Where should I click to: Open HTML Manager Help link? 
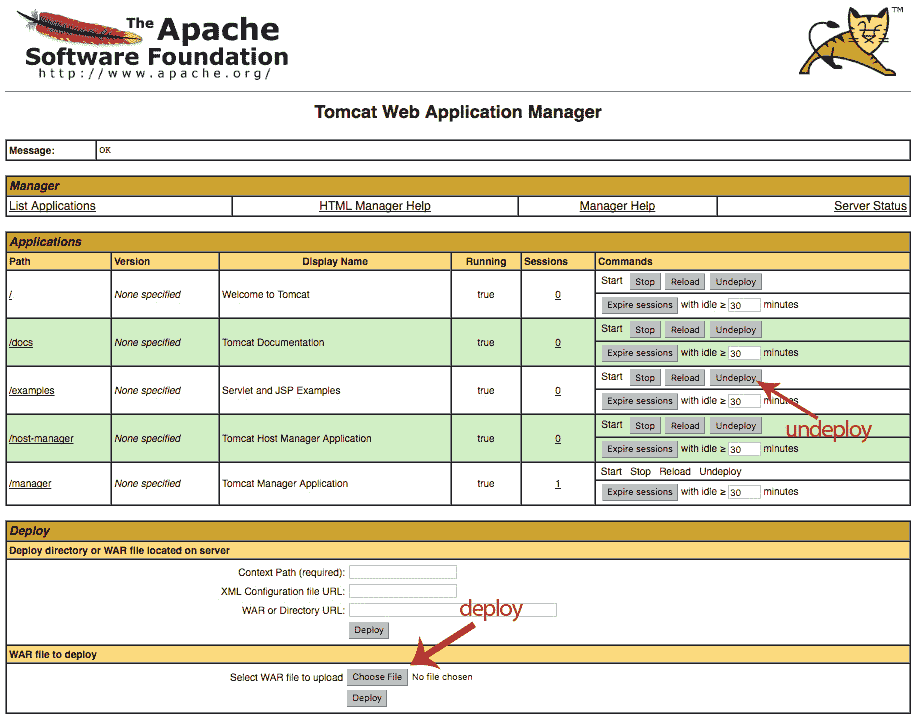[x=375, y=206]
